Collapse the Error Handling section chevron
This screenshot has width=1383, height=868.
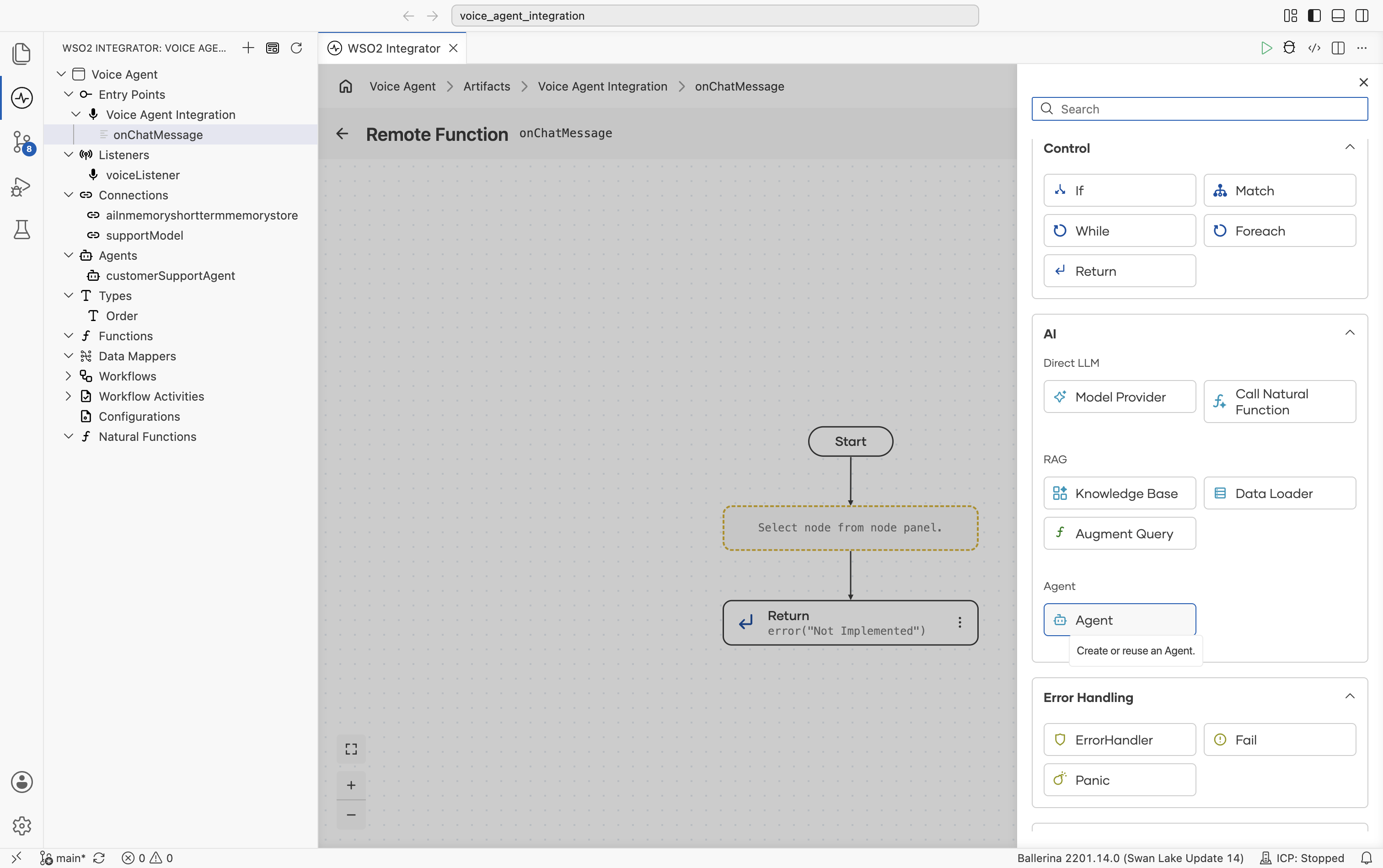pyautogui.click(x=1350, y=697)
